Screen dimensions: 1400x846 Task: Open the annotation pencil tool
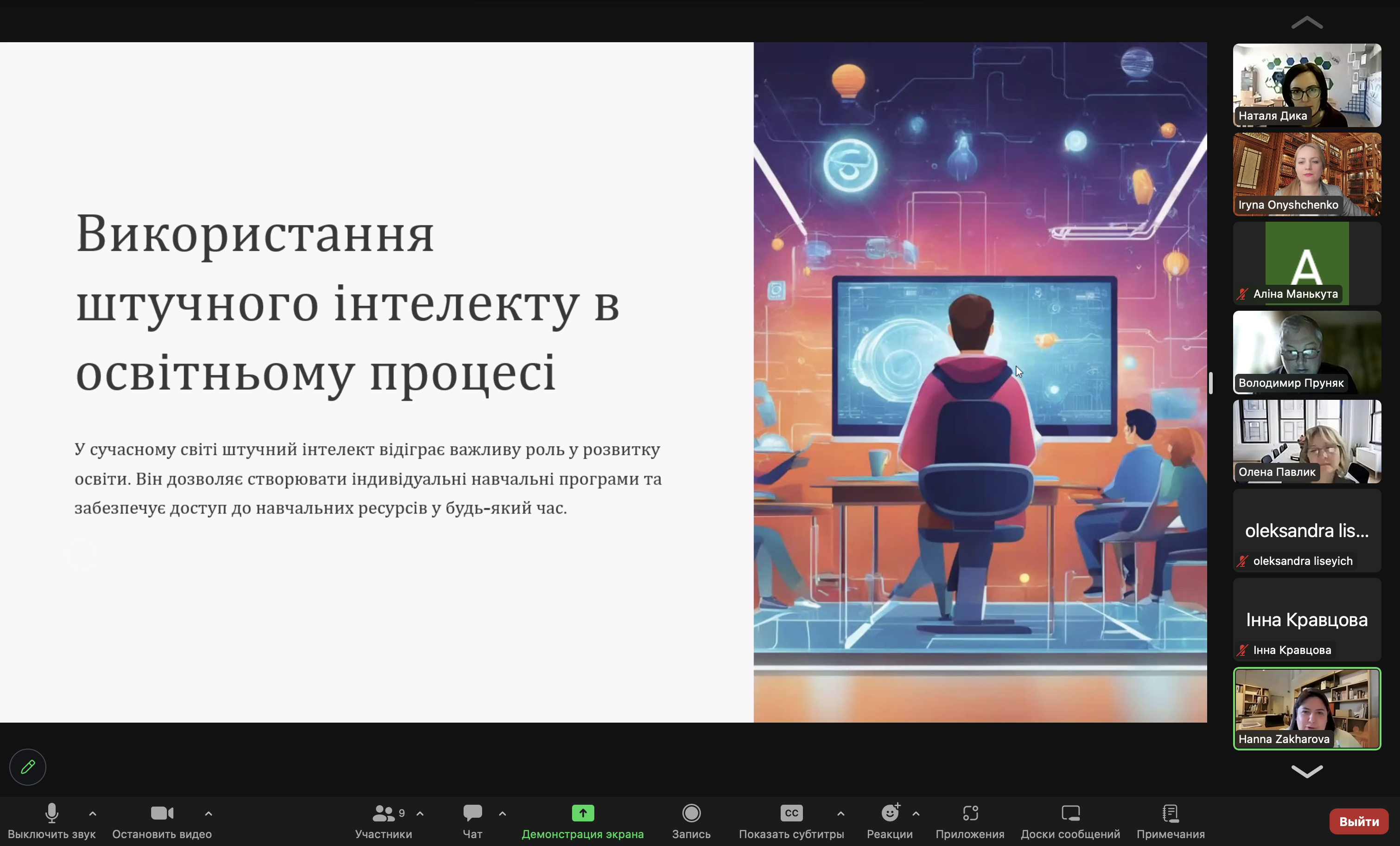click(27, 767)
